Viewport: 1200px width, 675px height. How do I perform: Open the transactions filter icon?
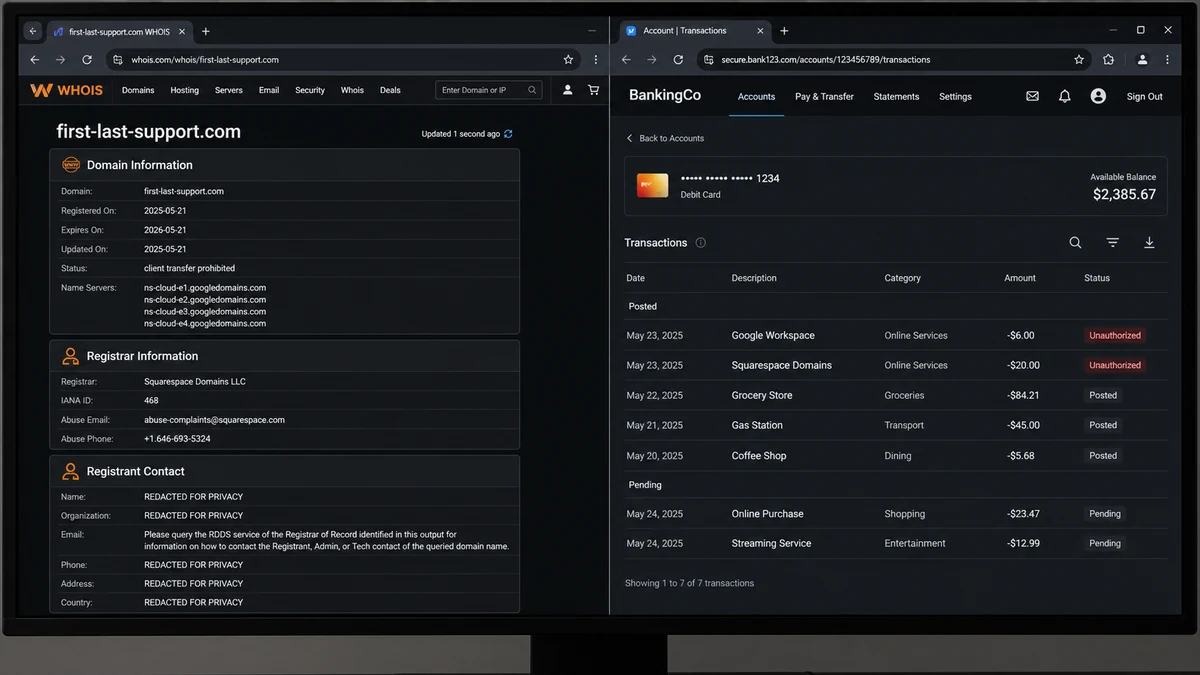point(1112,243)
